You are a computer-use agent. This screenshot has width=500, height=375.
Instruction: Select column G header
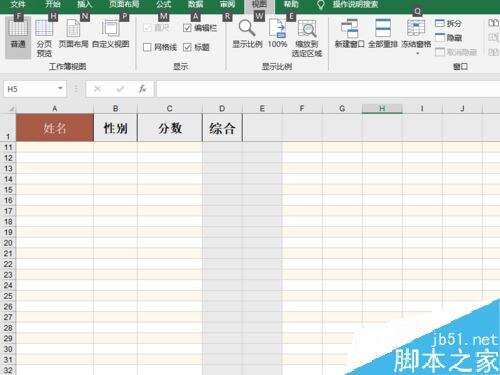(342, 109)
